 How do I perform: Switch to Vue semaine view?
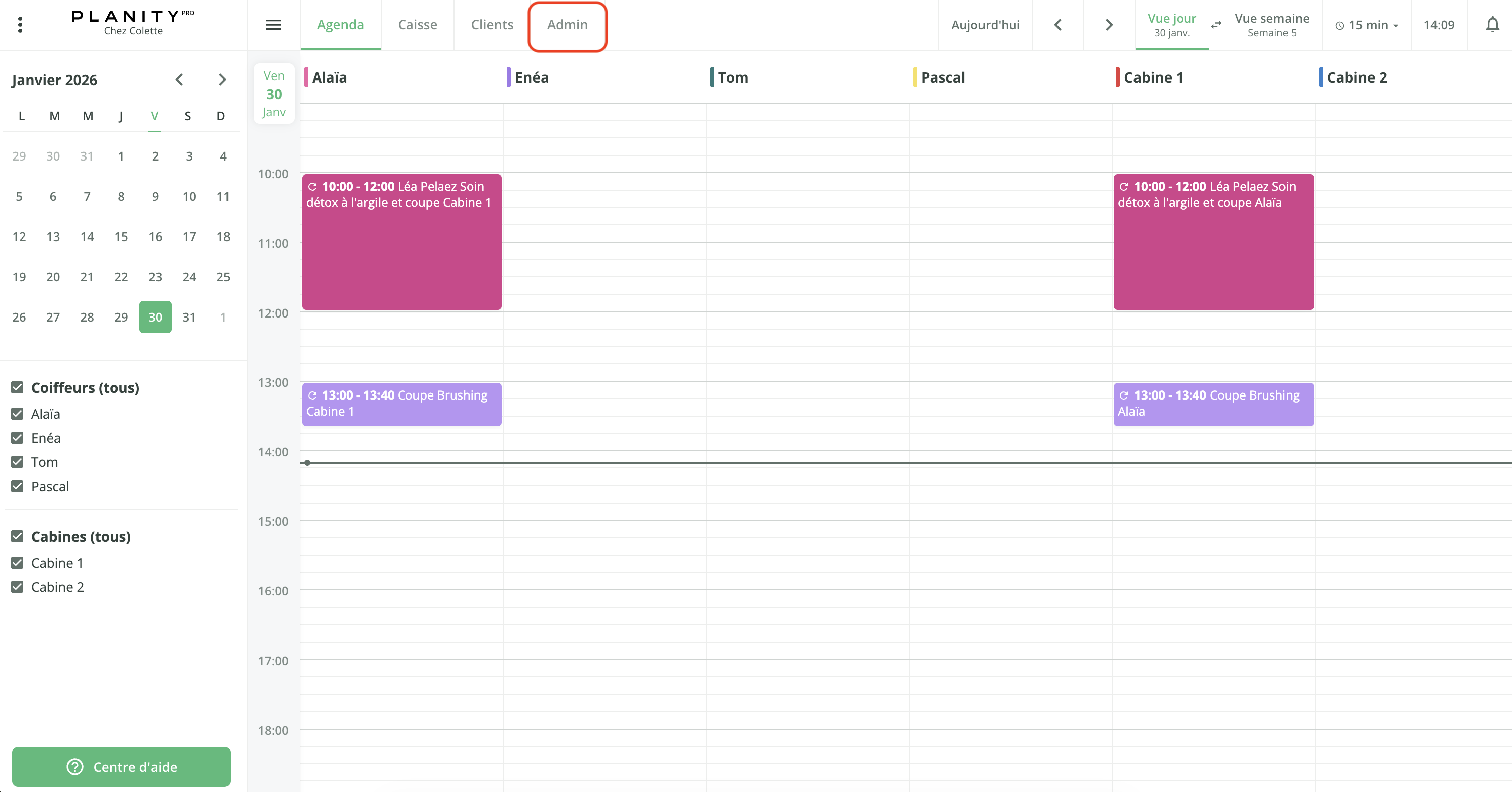pos(1271,25)
